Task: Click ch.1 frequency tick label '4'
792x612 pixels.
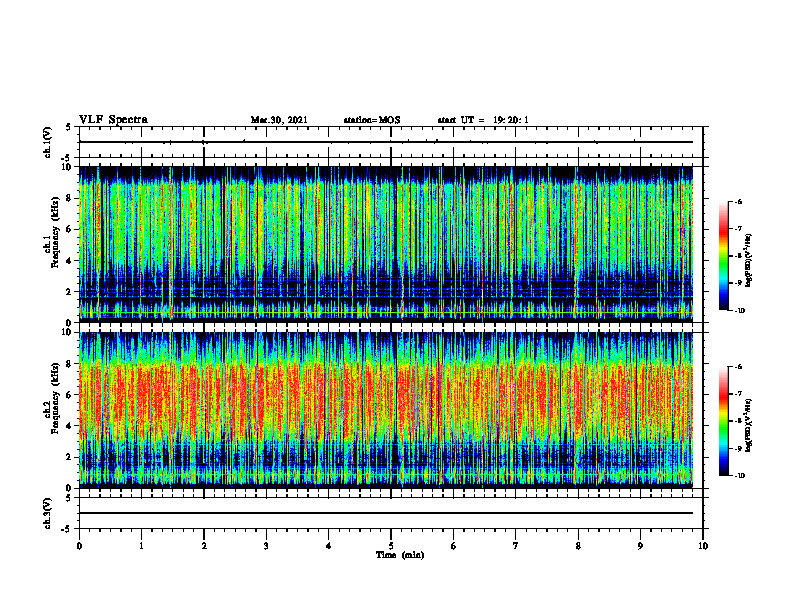Action: pos(71,261)
